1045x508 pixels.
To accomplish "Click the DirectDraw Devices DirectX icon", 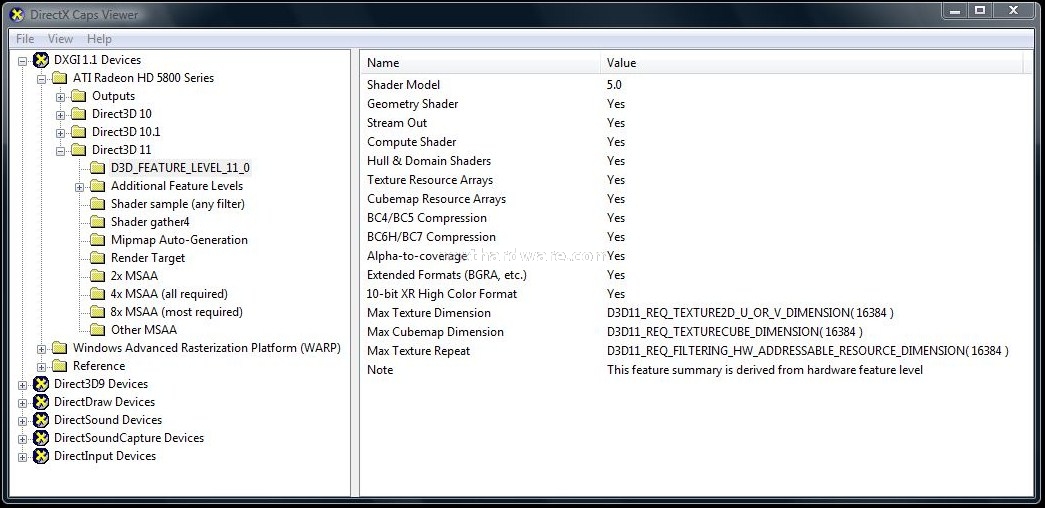I will tap(41, 402).
